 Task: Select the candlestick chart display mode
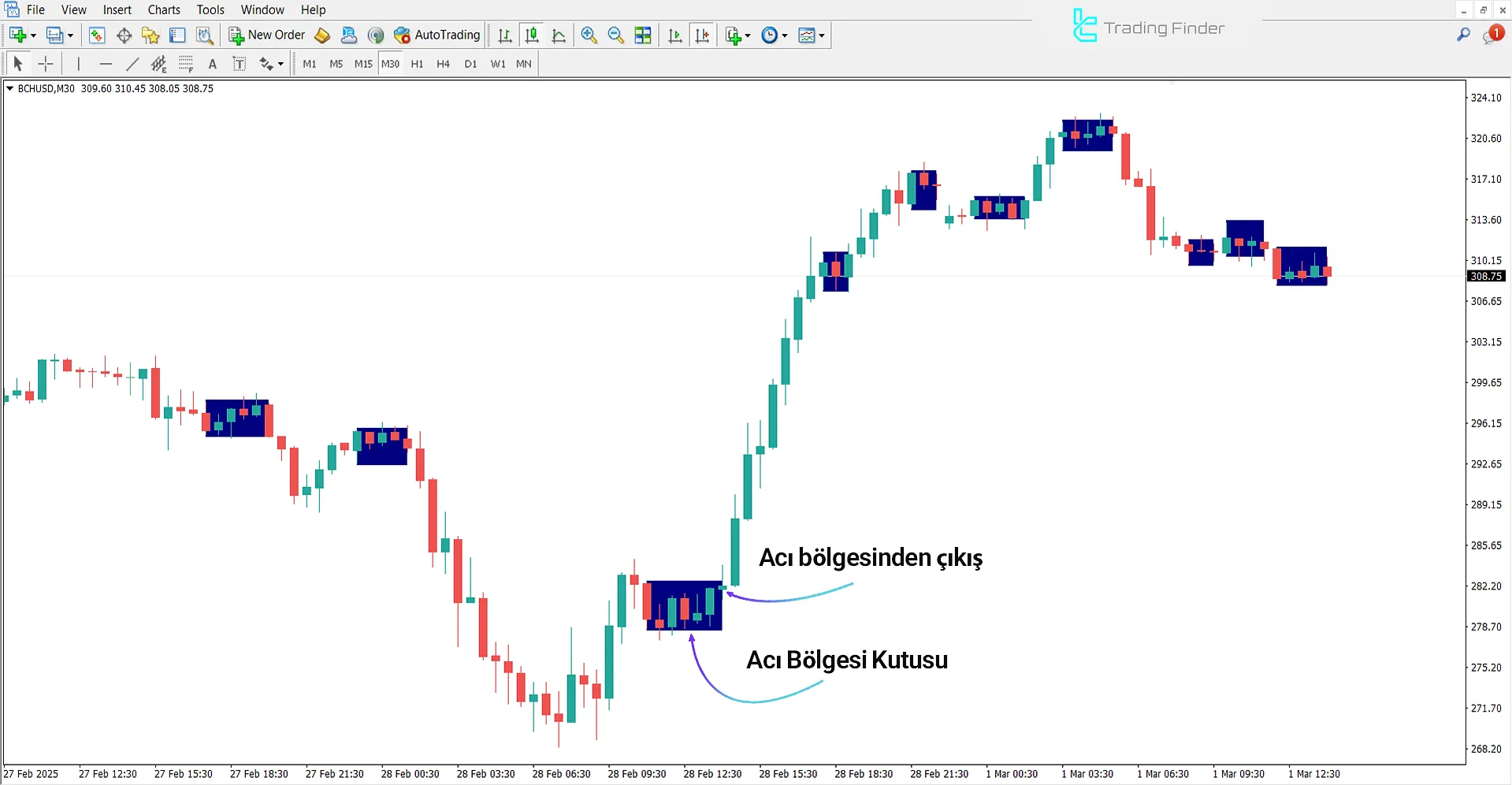point(532,35)
